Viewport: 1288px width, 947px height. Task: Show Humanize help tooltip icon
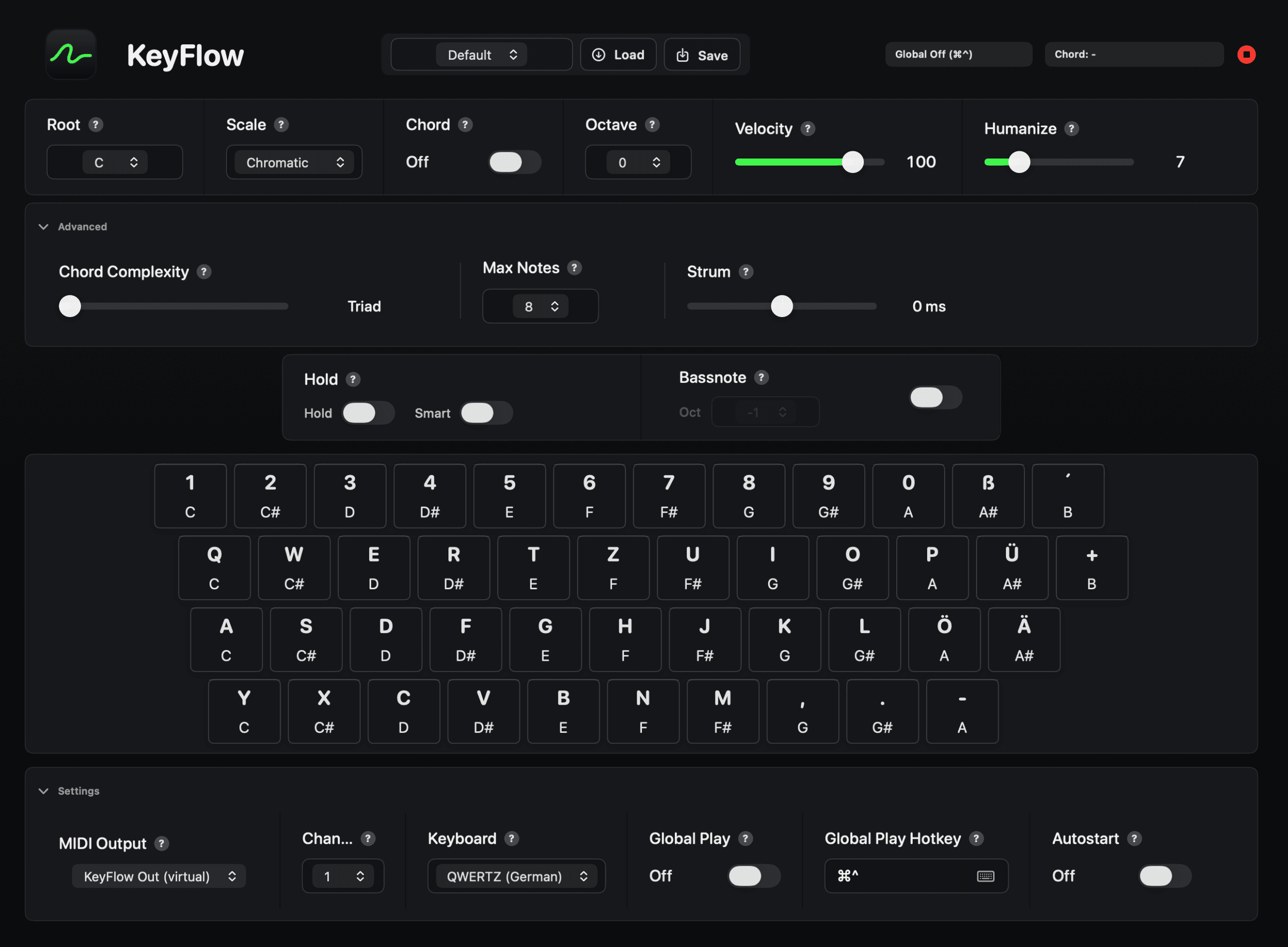1071,128
